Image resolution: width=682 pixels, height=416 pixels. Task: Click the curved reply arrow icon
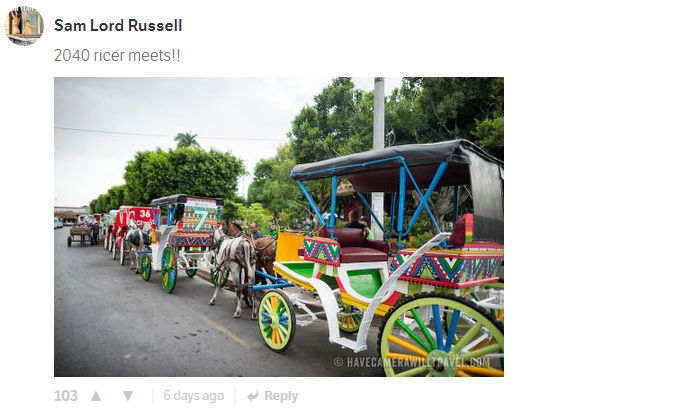point(253,396)
